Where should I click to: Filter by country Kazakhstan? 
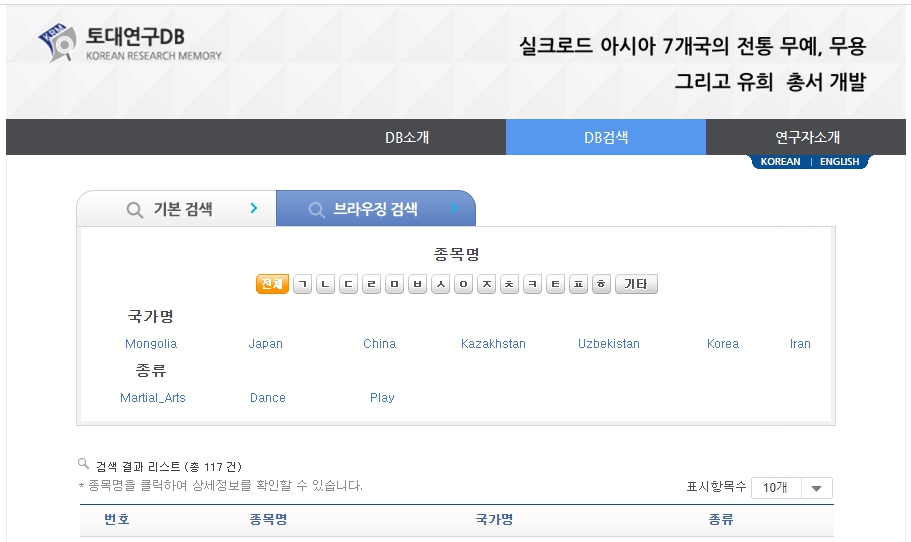tap(493, 344)
